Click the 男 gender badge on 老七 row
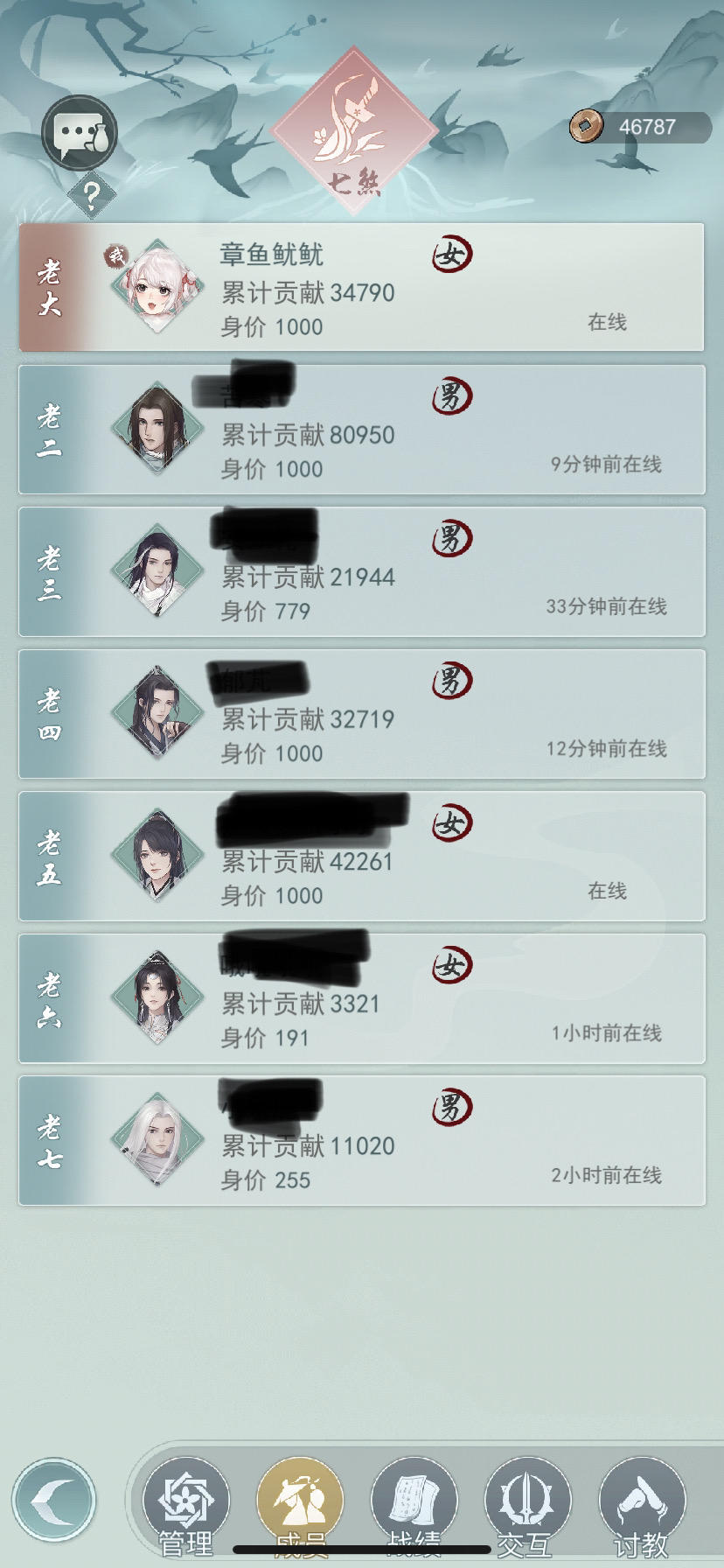 pos(451,1108)
